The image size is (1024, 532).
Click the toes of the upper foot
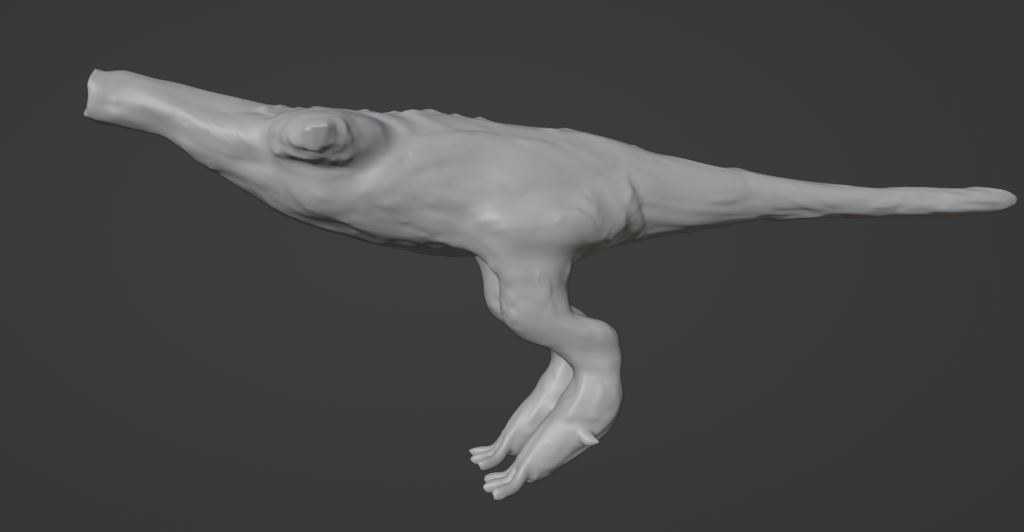coord(485,455)
